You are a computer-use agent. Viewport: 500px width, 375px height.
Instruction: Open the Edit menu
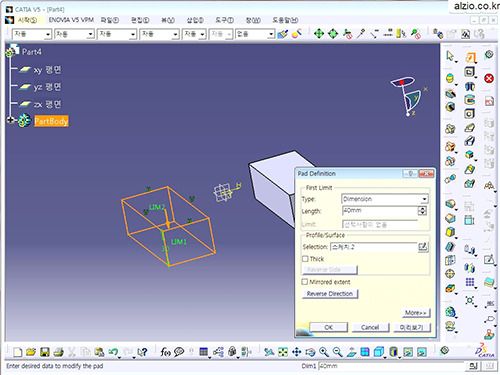pos(140,20)
